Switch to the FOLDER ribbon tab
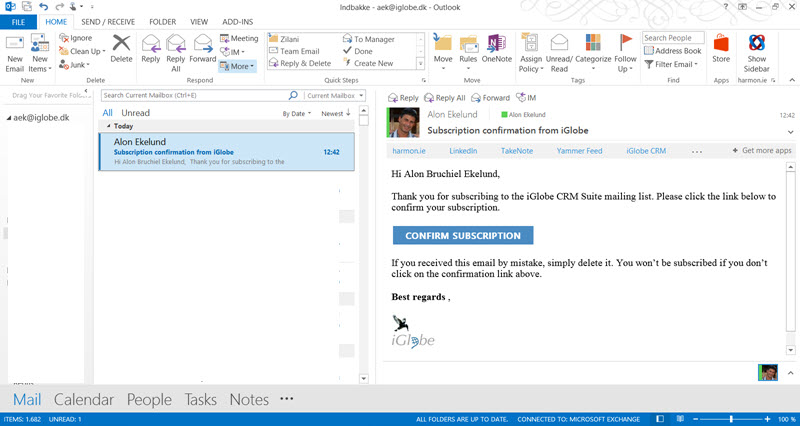This screenshot has height=426, width=800. coord(163,22)
